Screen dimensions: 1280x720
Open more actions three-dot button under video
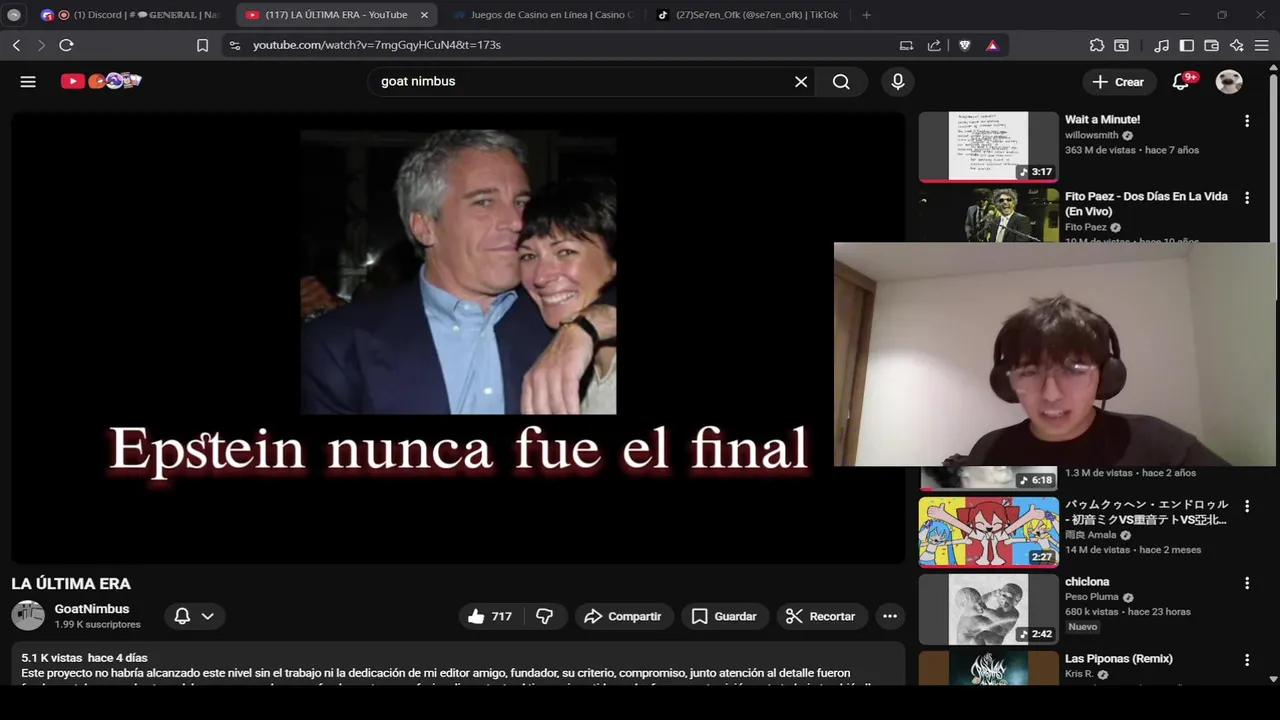pyautogui.click(x=890, y=616)
